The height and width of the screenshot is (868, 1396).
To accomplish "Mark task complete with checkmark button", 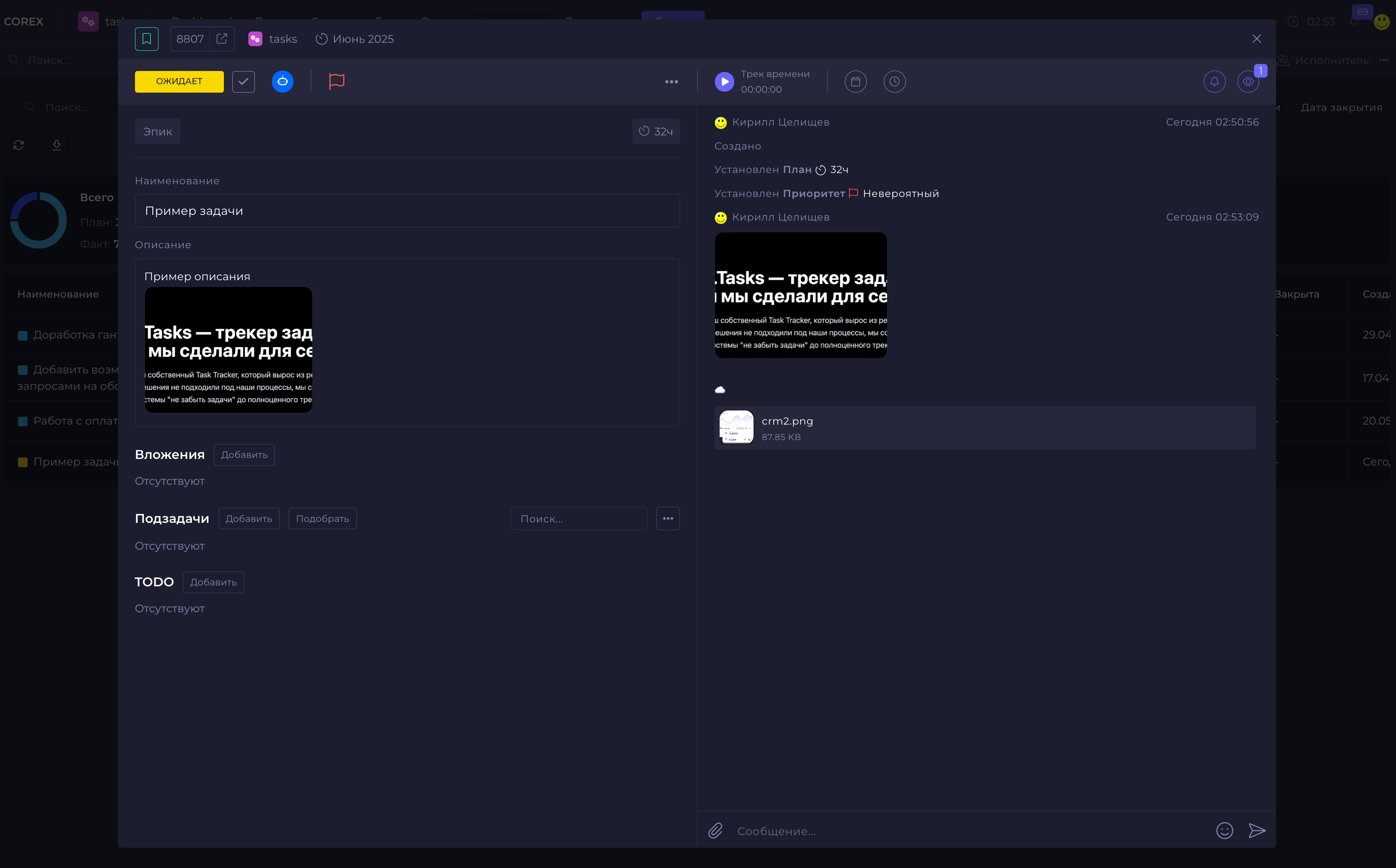I will pyautogui.click(x=244, y=81).
